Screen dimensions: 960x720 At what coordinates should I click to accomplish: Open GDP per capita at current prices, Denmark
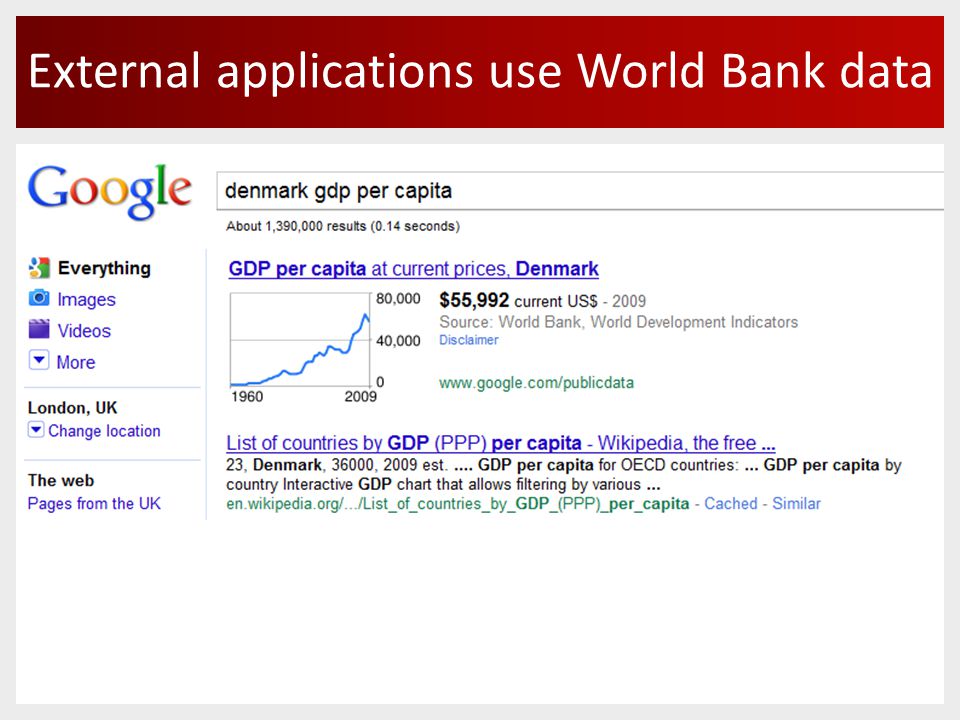point(413,269)
